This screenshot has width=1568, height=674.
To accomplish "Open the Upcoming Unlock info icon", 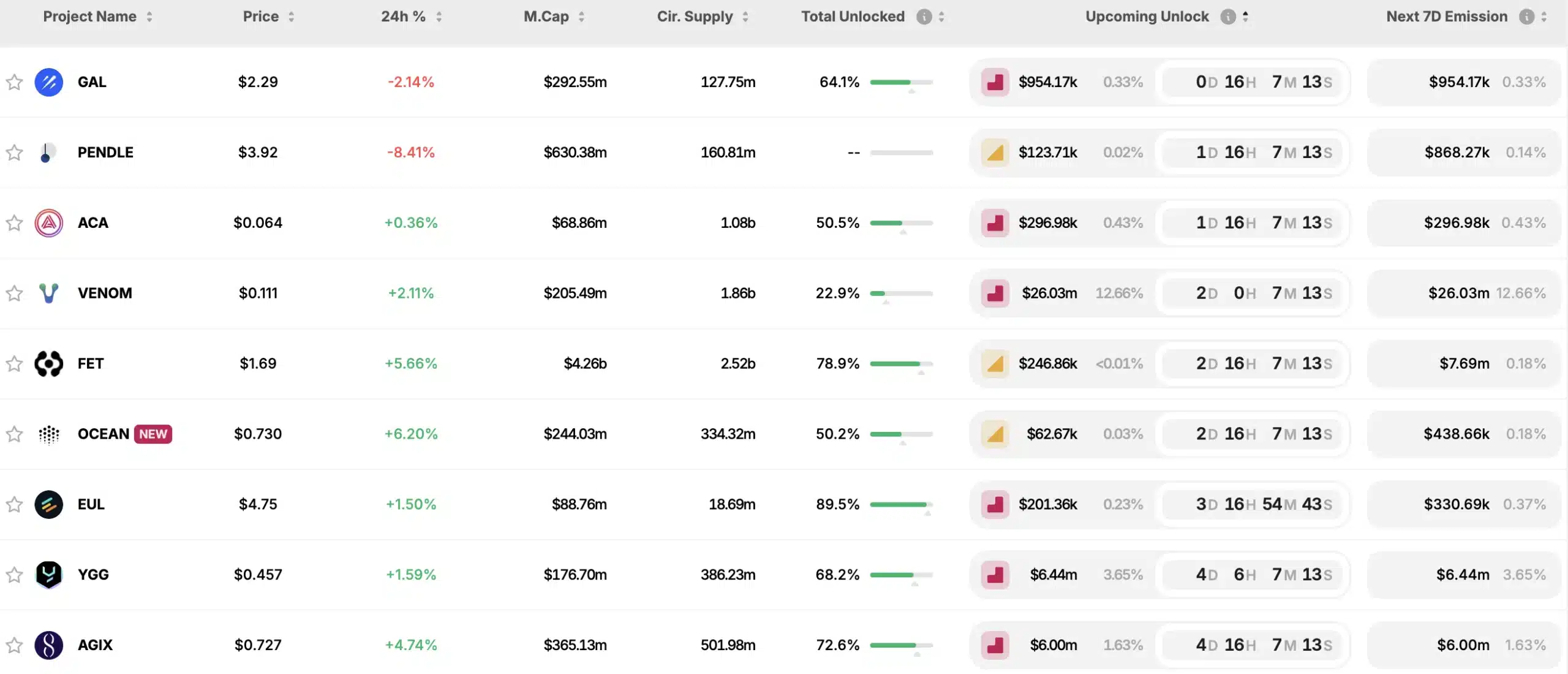I will pos(1228,17).
